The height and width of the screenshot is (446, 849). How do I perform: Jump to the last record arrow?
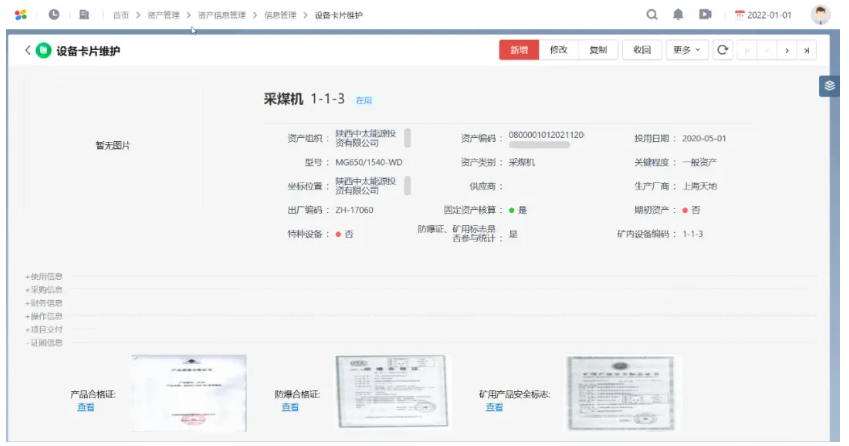click(x=806, y=50)
